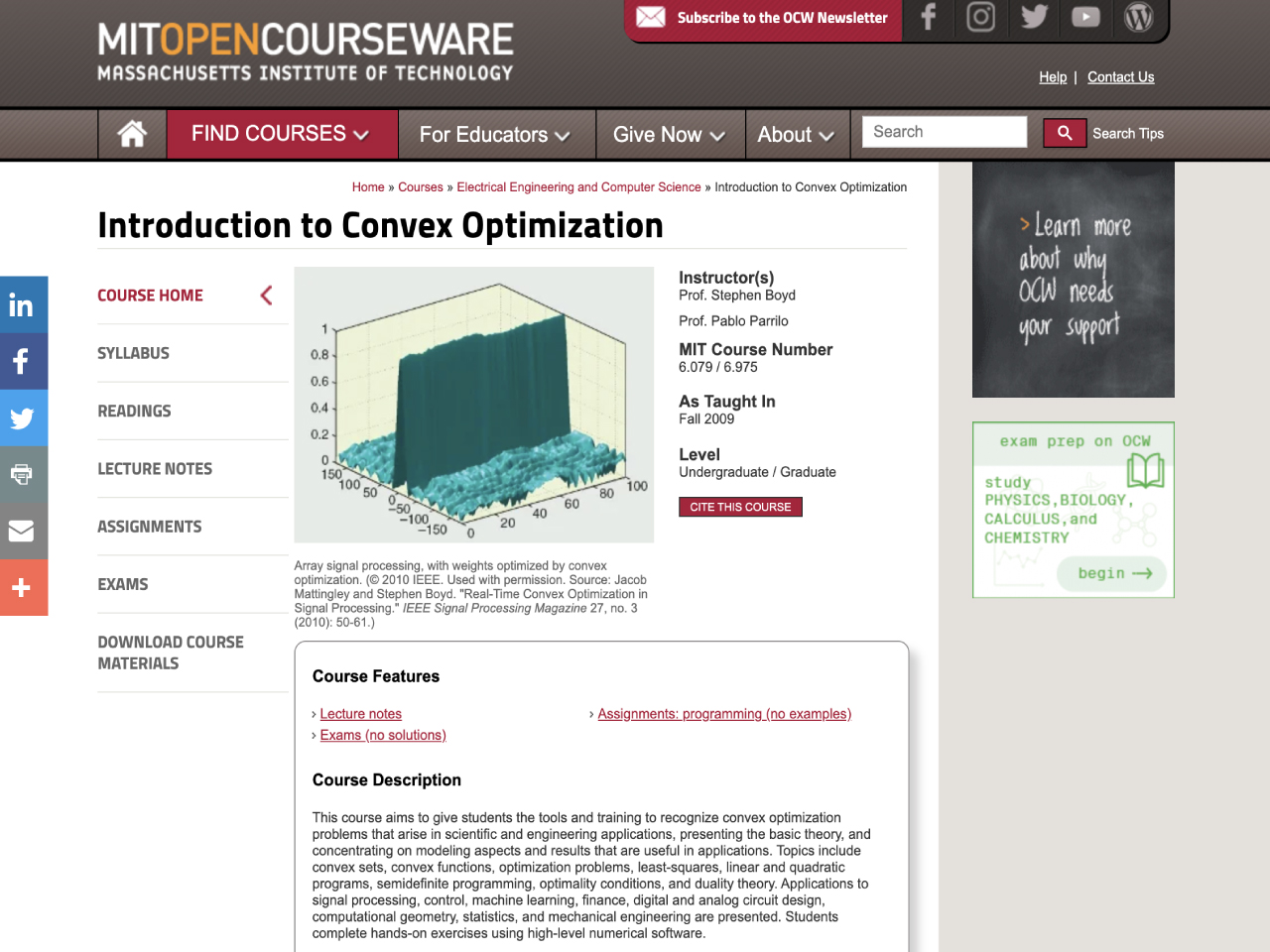Open Electrical Engineering and Computer Science breadcrumb
Viewport: 1270px width, 952px height.
[578, 187]
